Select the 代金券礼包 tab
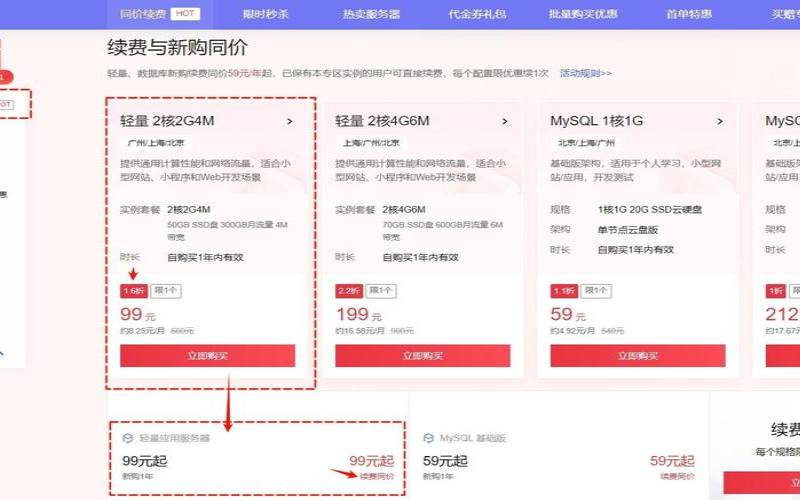The image size is (800, 500). pyautogui.click(x=479, y=14)
